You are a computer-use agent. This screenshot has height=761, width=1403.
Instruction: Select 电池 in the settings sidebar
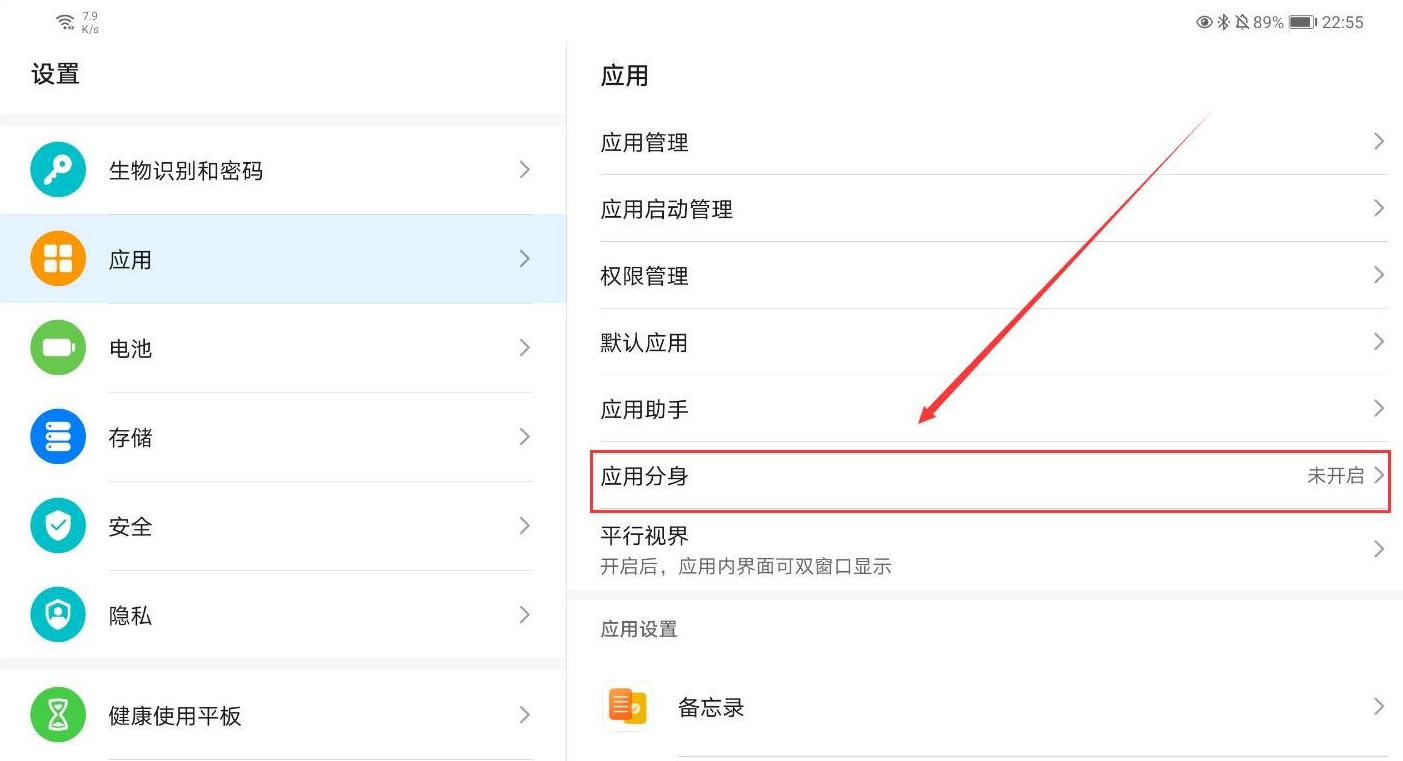(282, 348)
